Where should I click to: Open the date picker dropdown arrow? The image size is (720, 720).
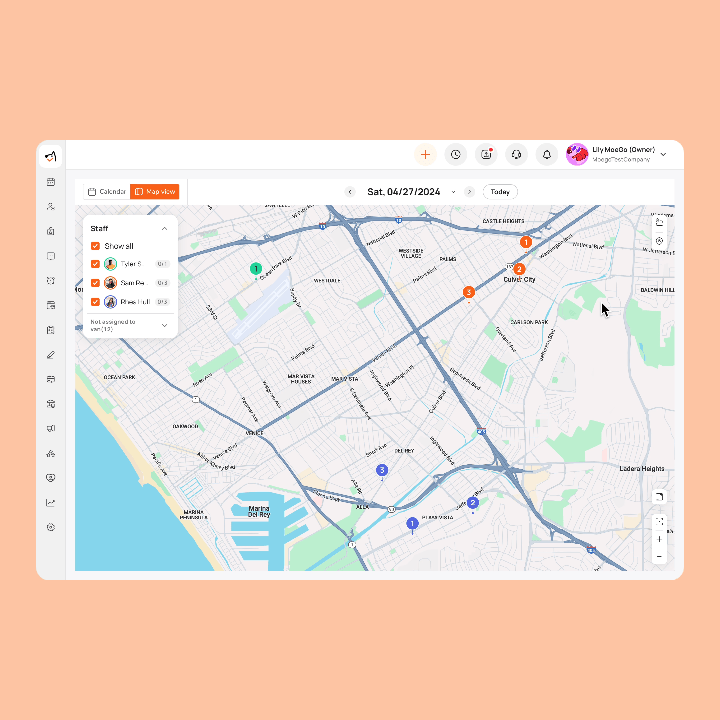(x=453, y=192)
